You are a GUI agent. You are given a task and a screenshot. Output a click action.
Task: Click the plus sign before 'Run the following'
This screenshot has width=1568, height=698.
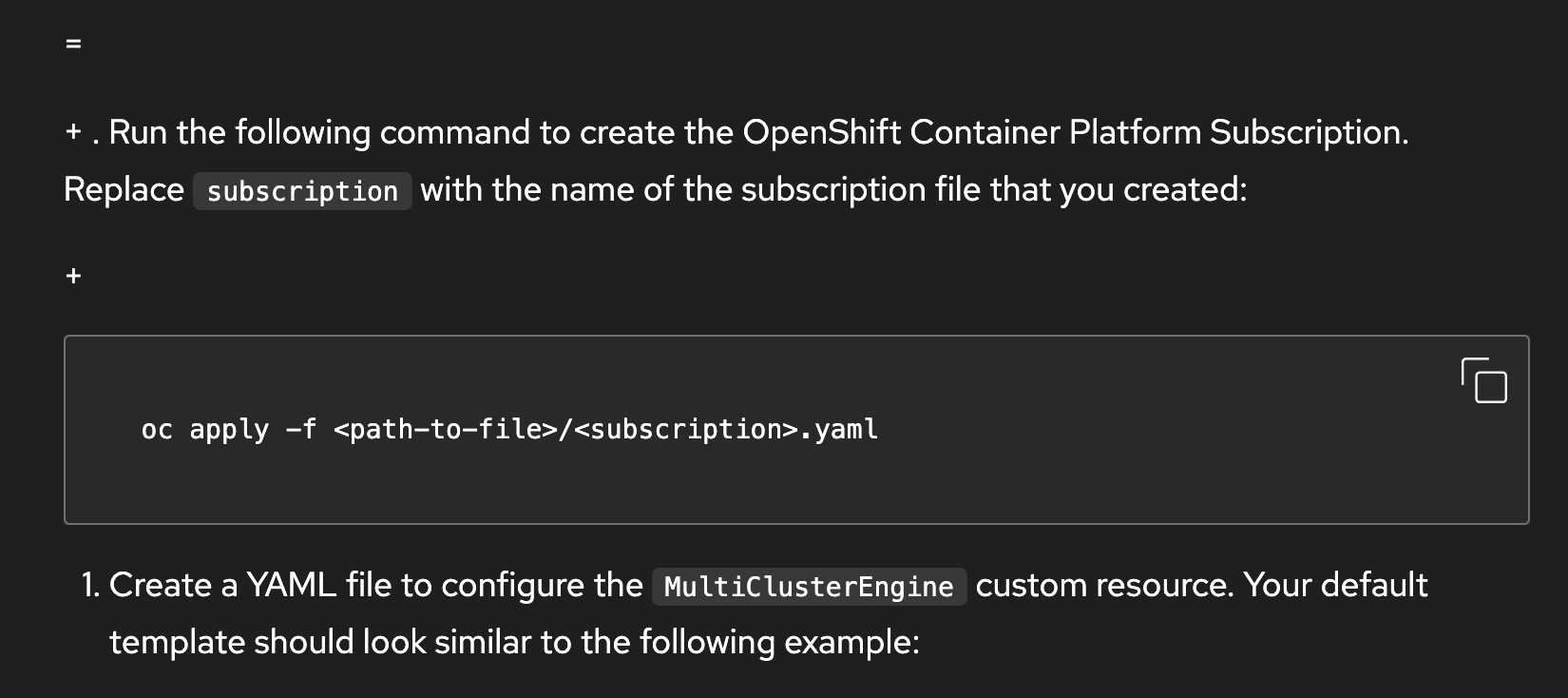pos(73,132)
